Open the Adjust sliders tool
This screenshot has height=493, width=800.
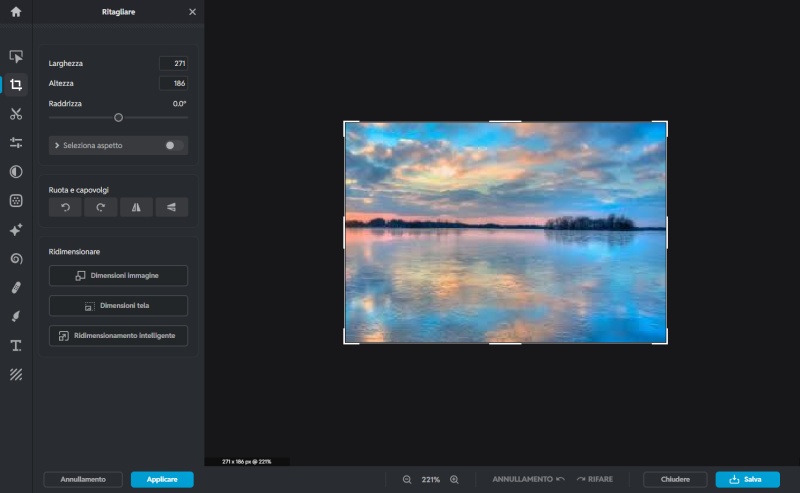coord(16,143)
